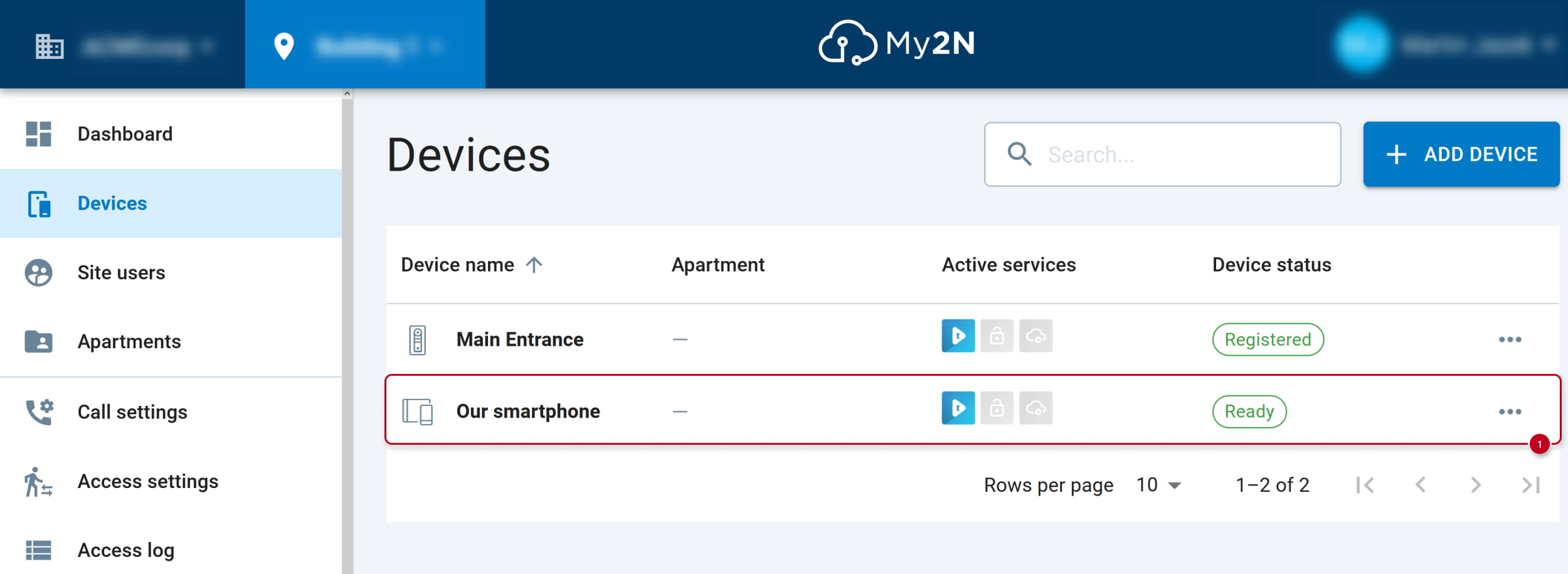Open the Dashboard page
1568x574 pixels.
[x=171, y=134]
